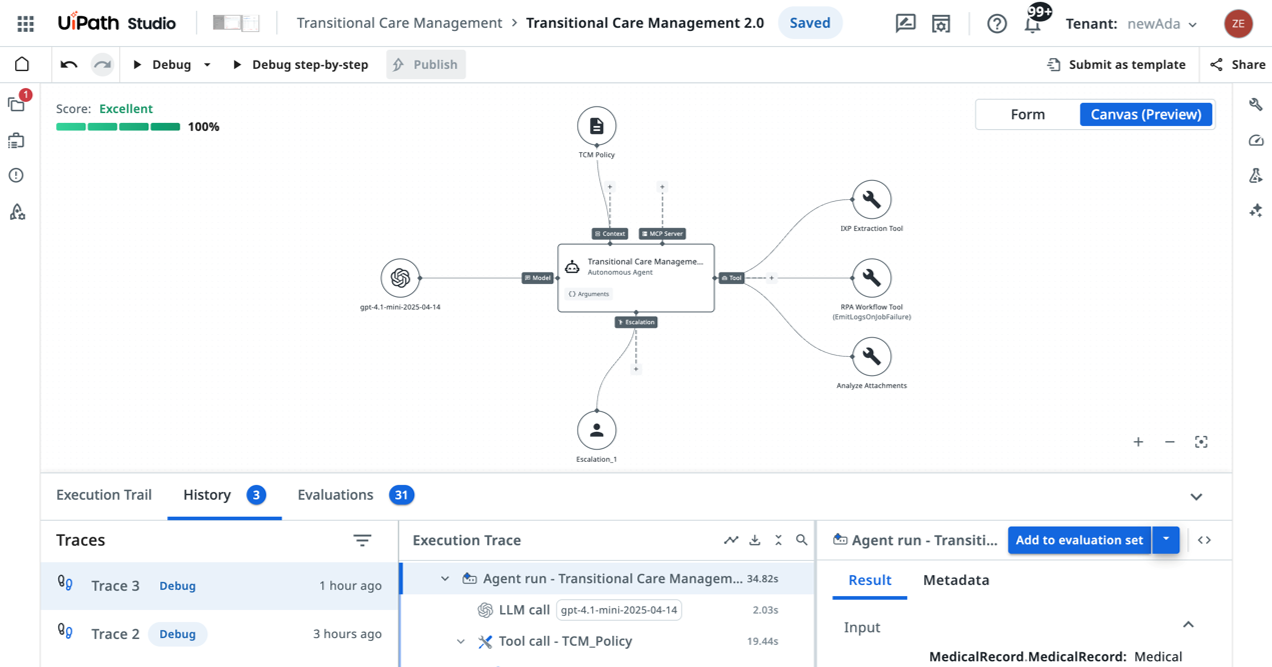Undo the last canvas change
1272x667 pixels.
[69, 64]
